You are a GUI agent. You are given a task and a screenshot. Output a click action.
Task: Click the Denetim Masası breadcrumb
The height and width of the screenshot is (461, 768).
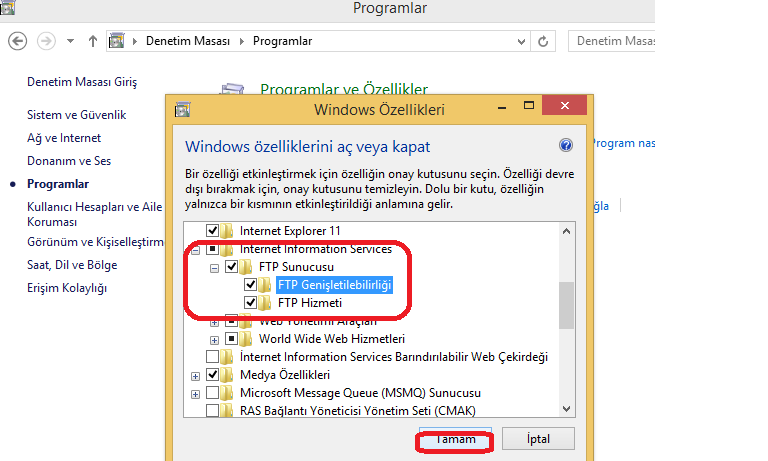click(x=188, y=41)
